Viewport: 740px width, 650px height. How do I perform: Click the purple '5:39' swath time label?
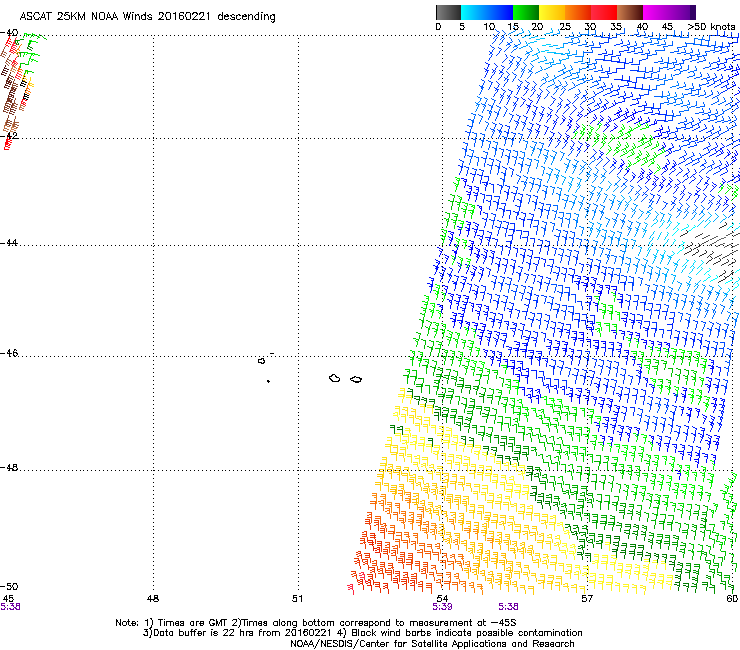coord(442,607)
